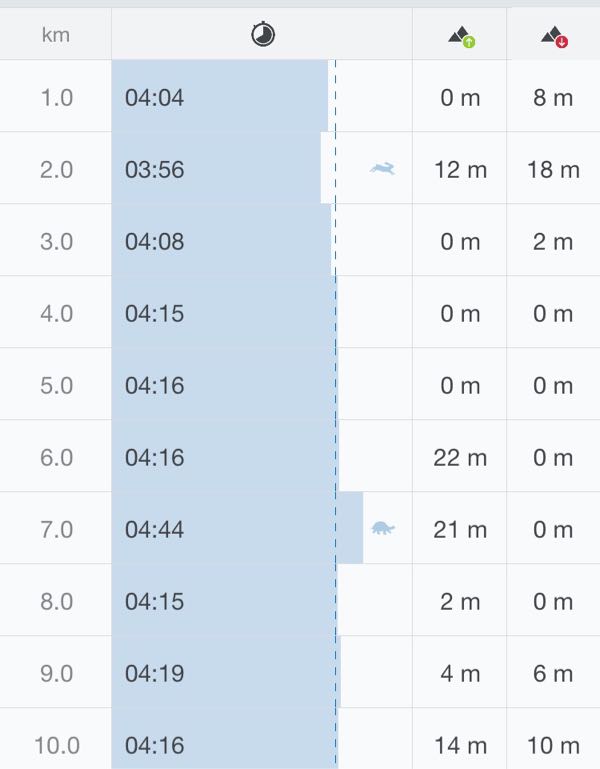Click the 6 m elevation loss value

click(553, 673)
